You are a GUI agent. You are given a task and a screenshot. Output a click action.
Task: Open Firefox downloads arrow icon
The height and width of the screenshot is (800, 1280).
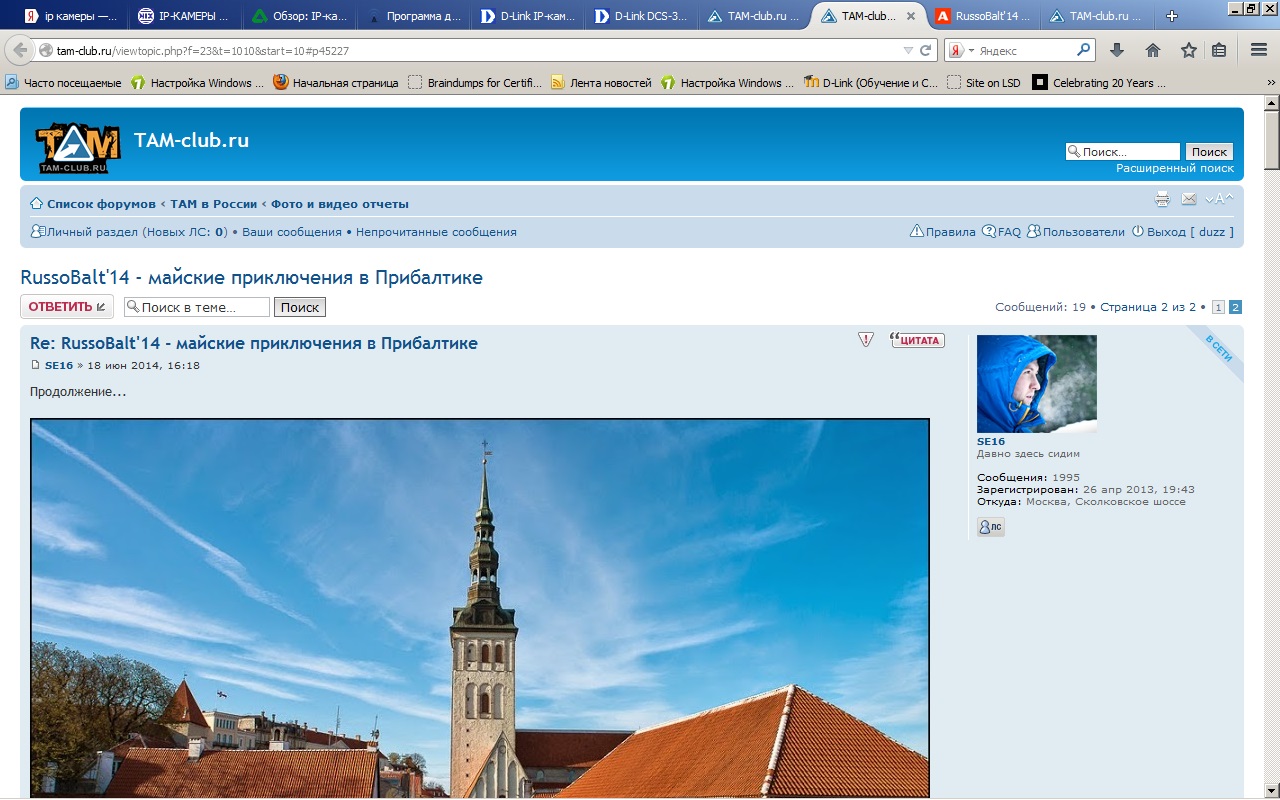(1117, 50)
